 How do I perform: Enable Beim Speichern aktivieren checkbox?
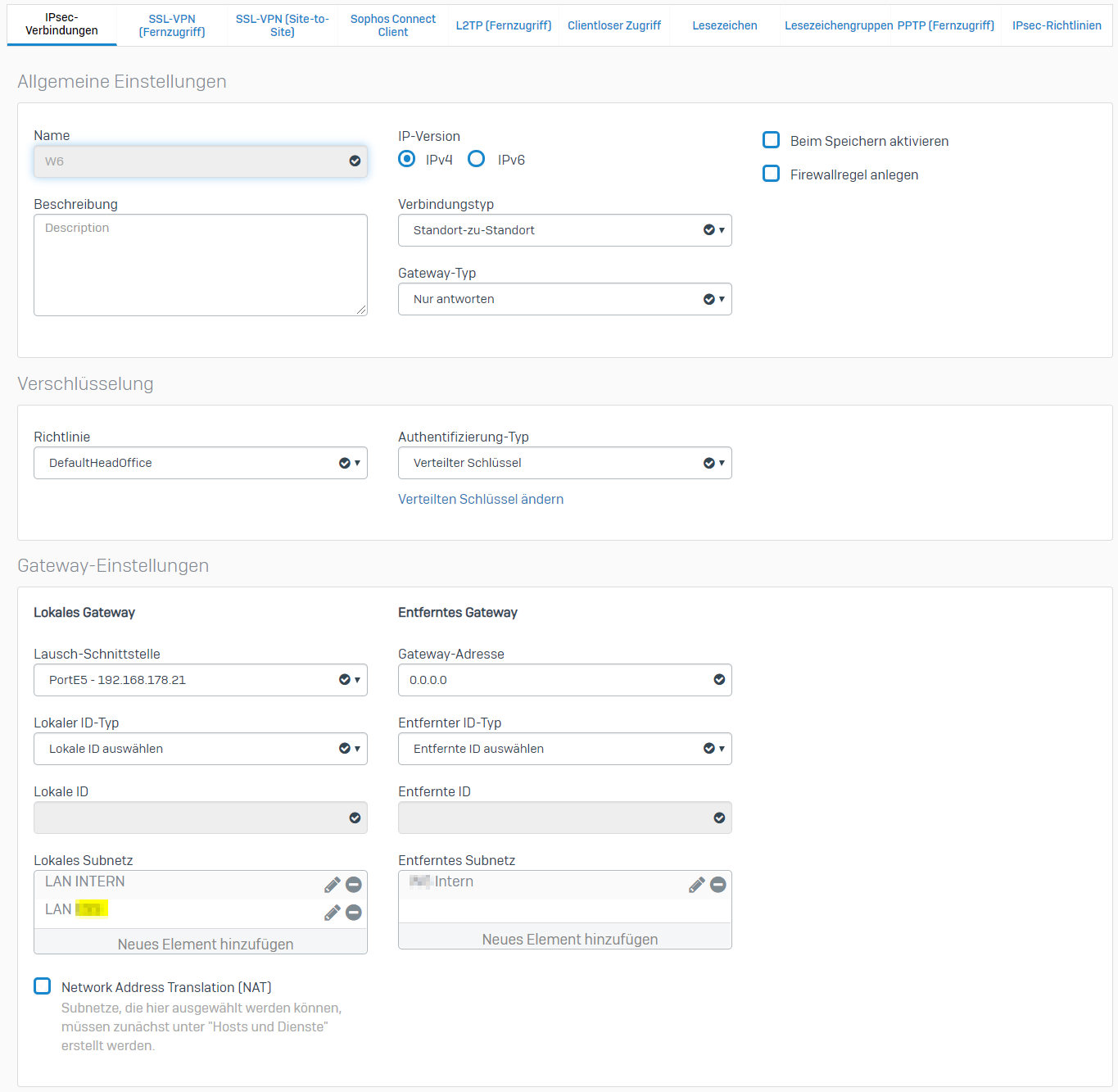click(771, 140)
